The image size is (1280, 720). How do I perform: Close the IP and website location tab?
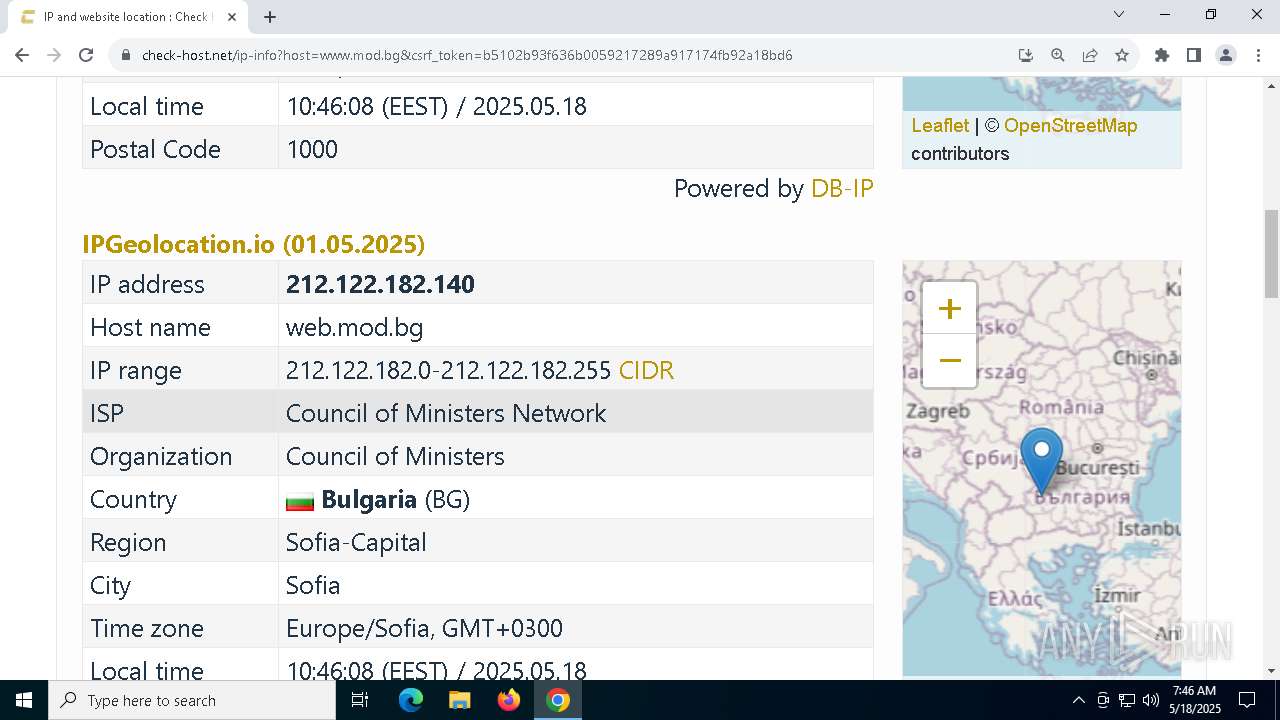point(232,17)
